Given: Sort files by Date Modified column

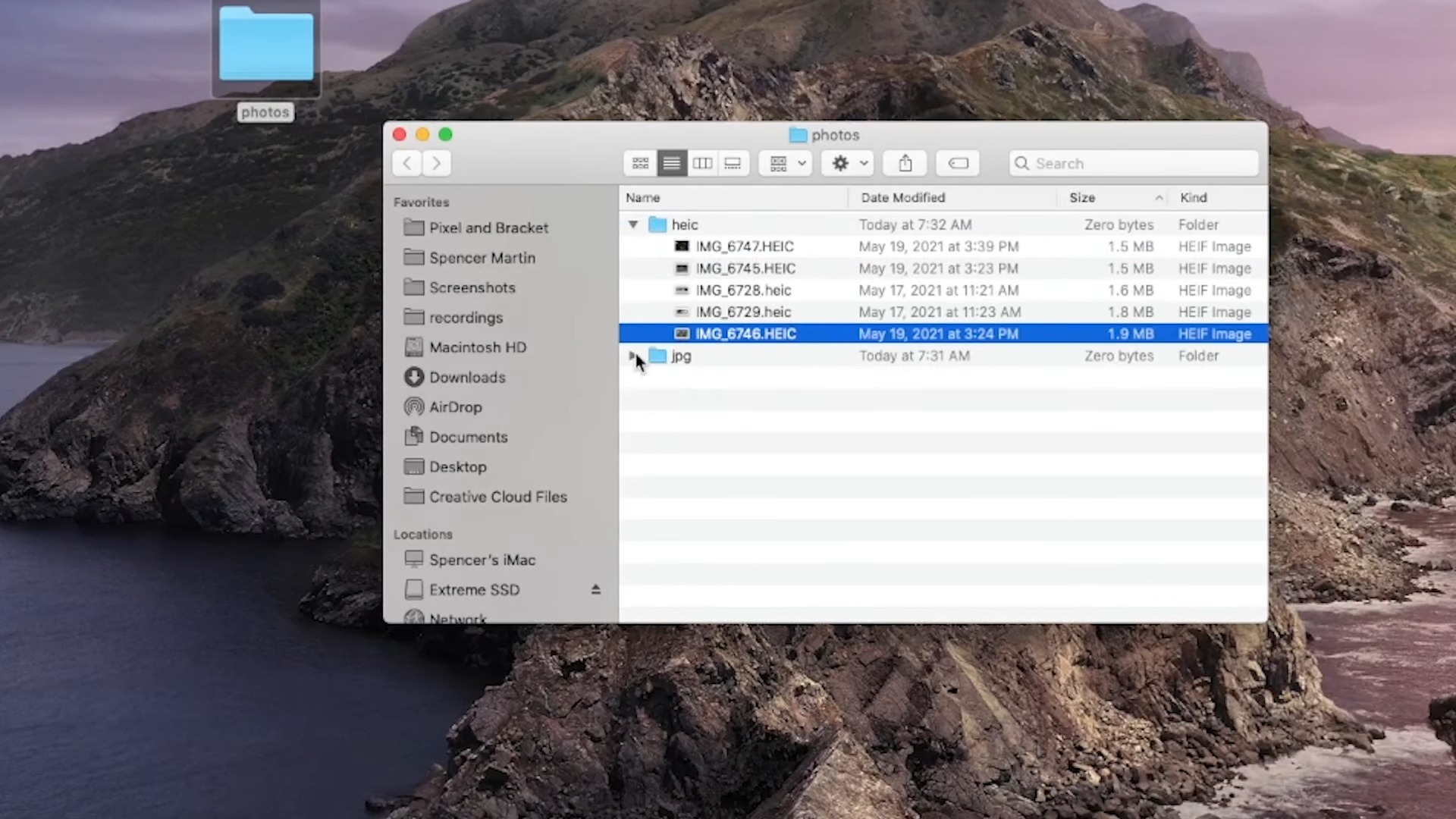Looking at the screenshot, I should [902, 198].
